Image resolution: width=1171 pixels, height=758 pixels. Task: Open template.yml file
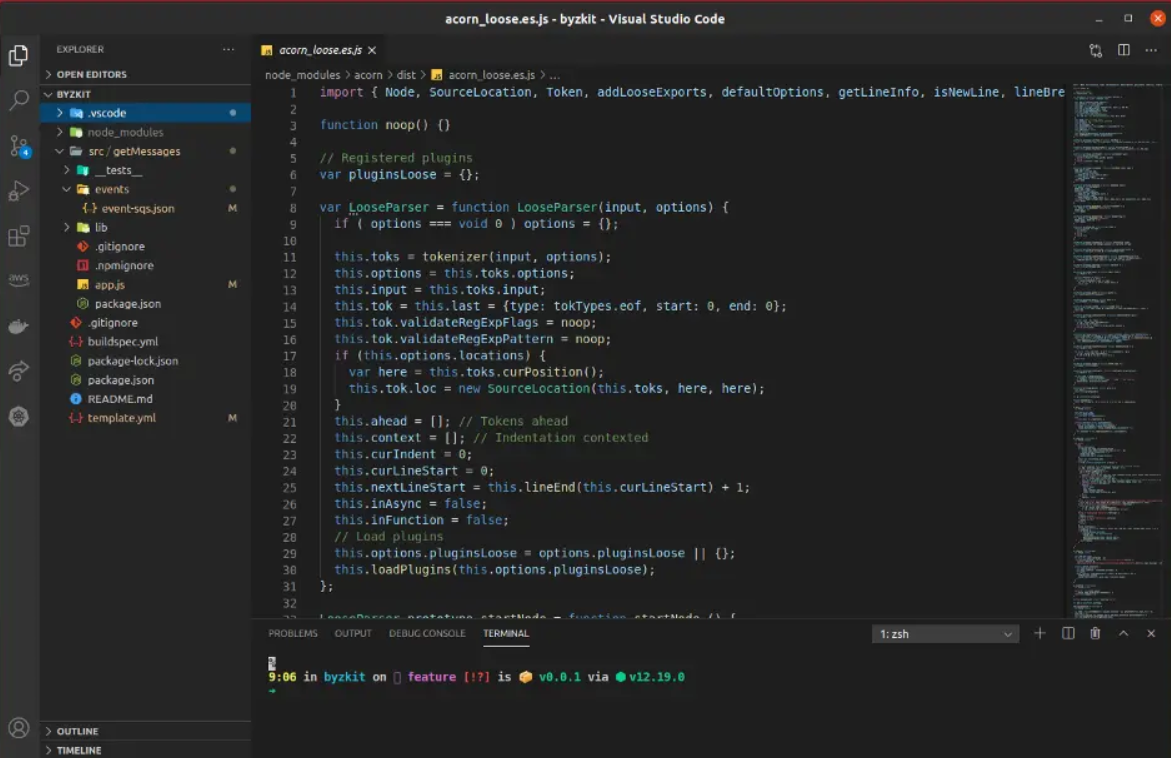[x=146, y=417]
